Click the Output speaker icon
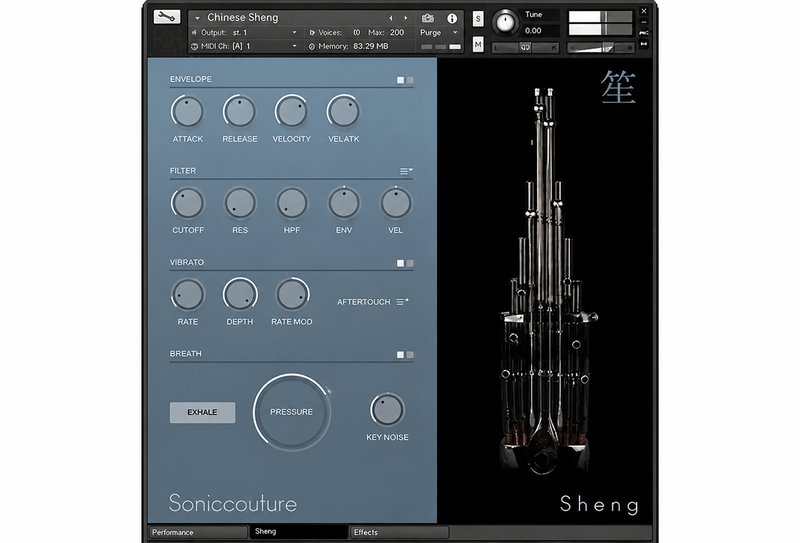Screen dimensions: 800x543 pos(194,33)
